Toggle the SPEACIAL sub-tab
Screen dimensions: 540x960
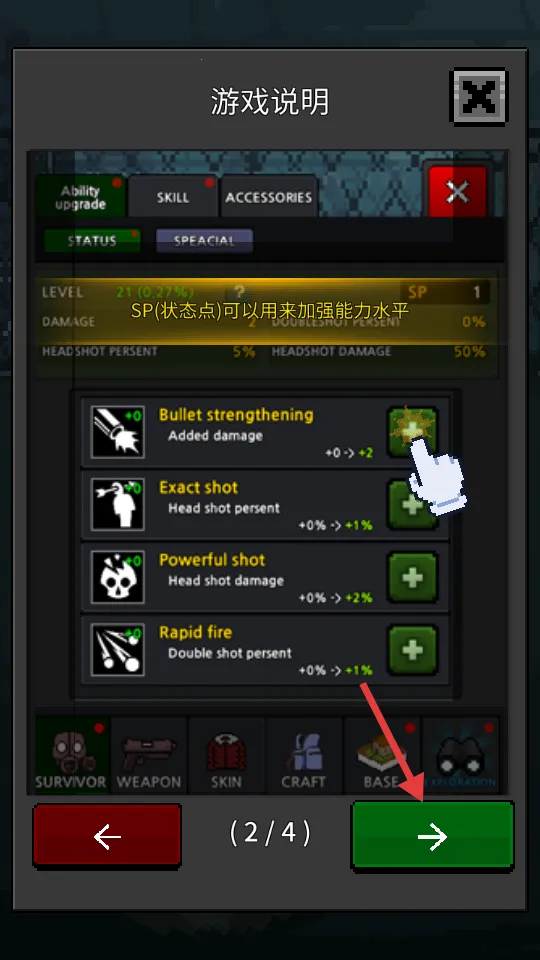(x=204, y=241)
